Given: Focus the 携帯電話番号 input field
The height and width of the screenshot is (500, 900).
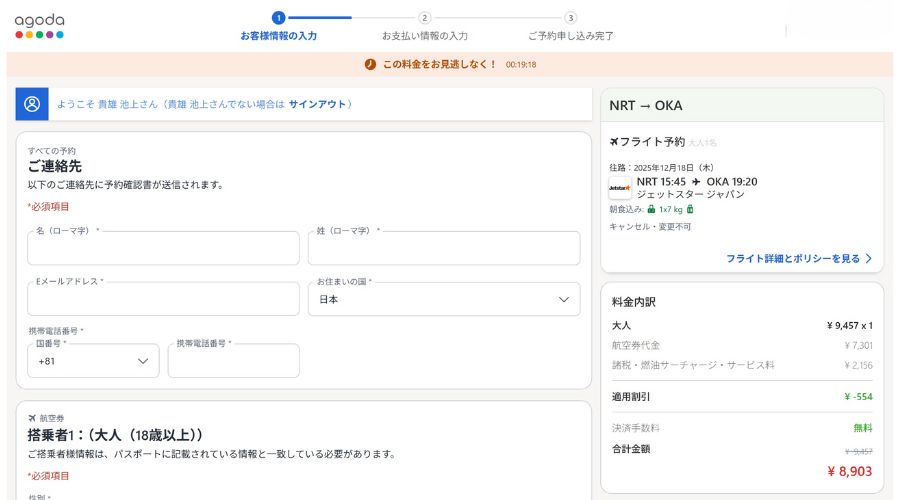Looking at the screenshot, I should pos(234,361).
